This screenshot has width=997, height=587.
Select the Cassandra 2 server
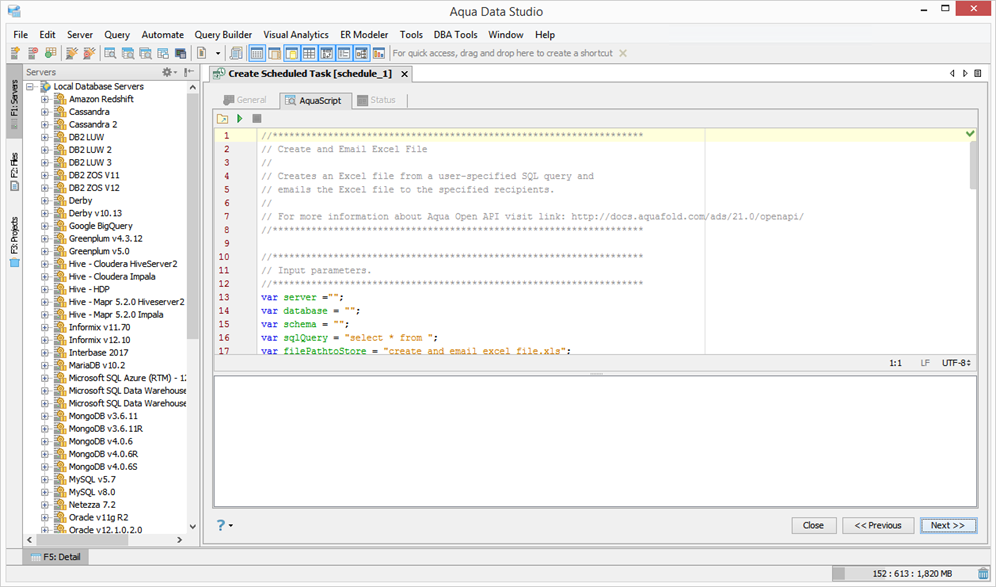click(93, 125)
